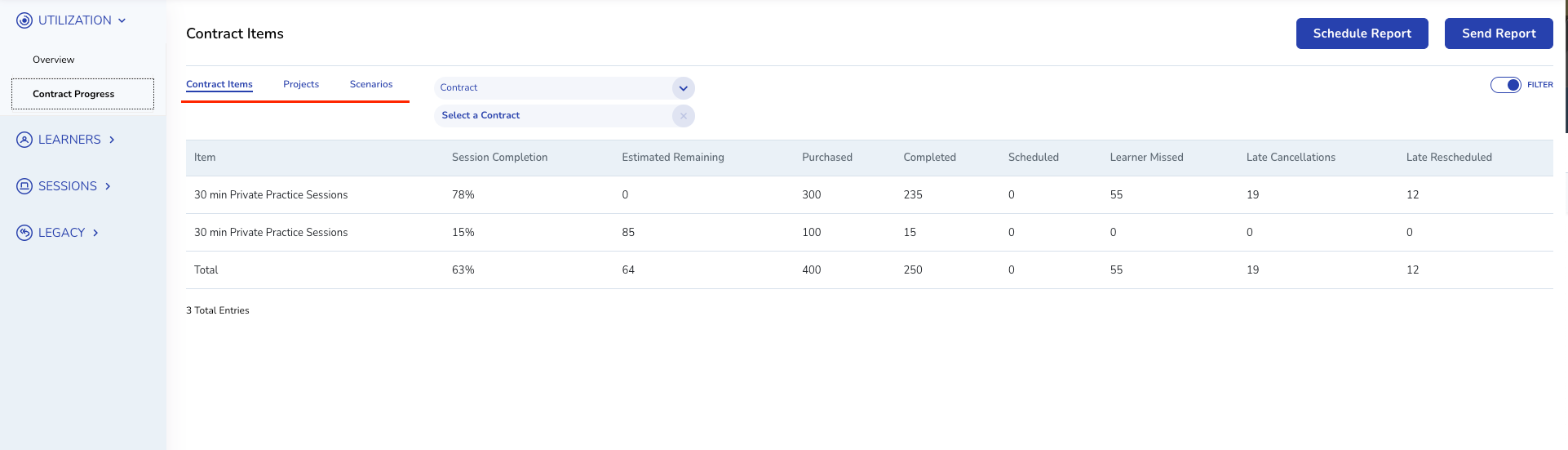Click the Scheduled column header
Viewport: 1568px width, 450px height.
coord(1034,158)
